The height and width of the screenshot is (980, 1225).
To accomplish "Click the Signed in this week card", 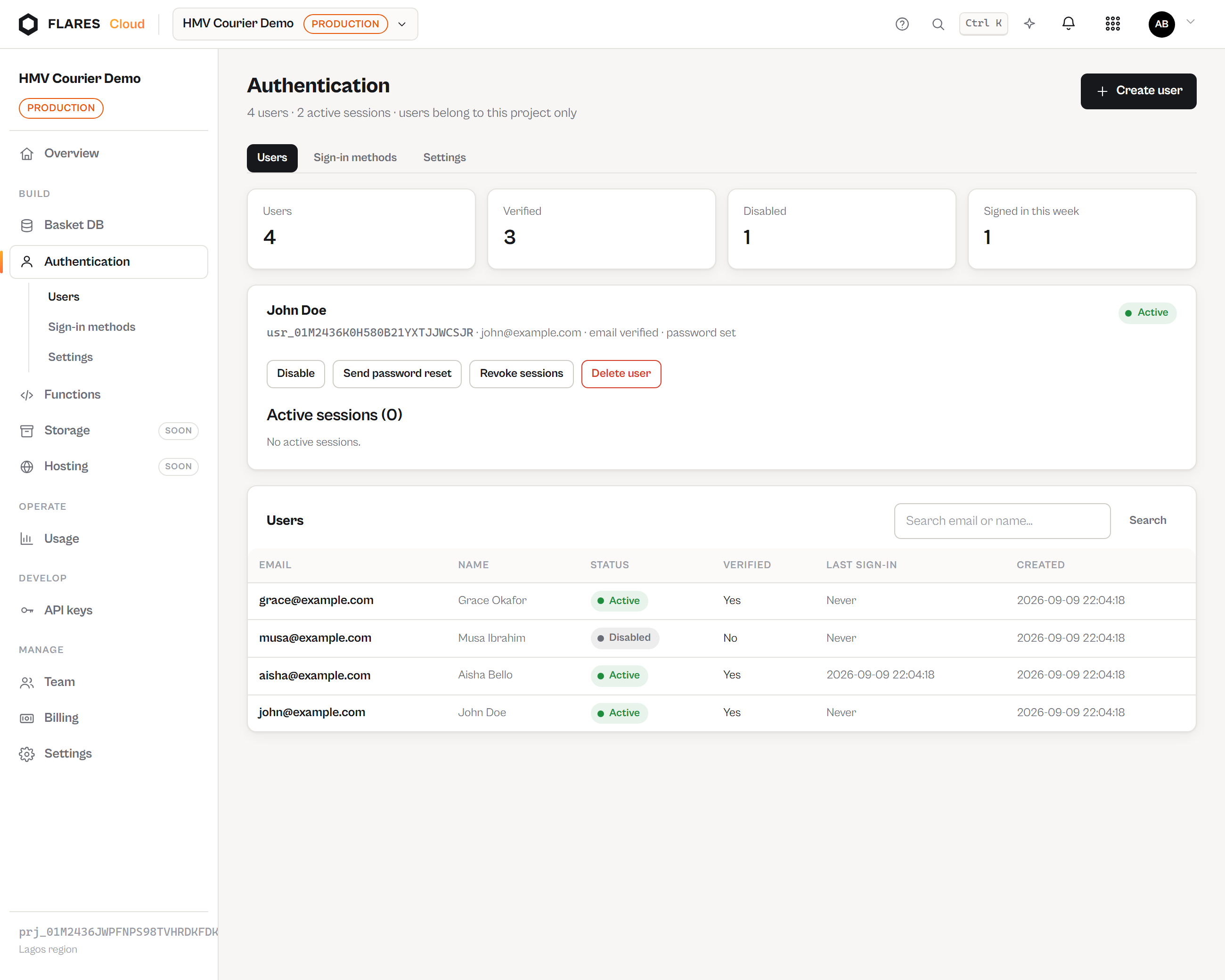I will 1081,229.
